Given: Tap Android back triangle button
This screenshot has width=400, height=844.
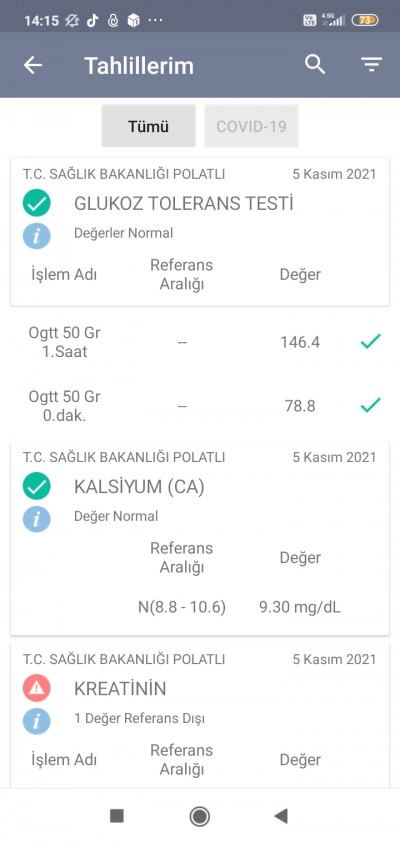Looking at the screenshot, I should click(281, 817).
